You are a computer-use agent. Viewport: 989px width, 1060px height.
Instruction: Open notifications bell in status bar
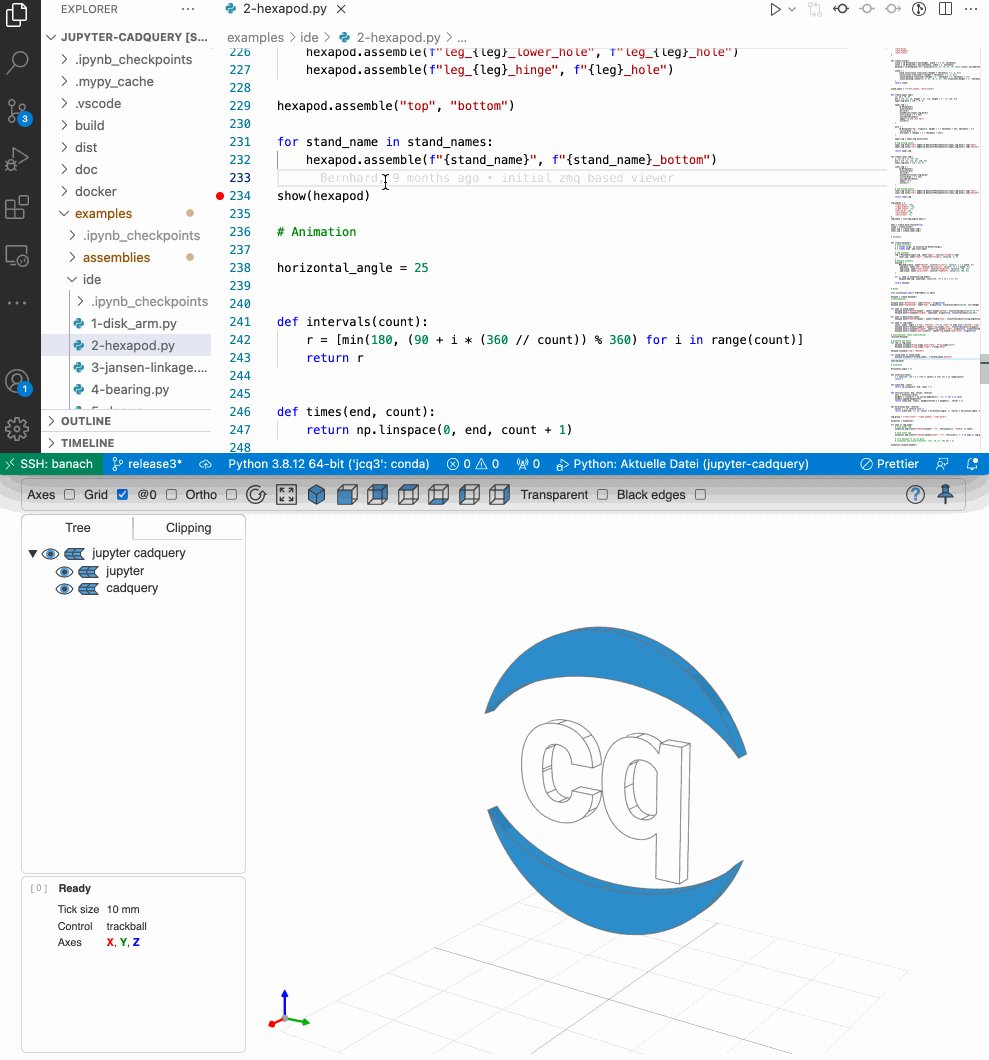tap(972, 464)
